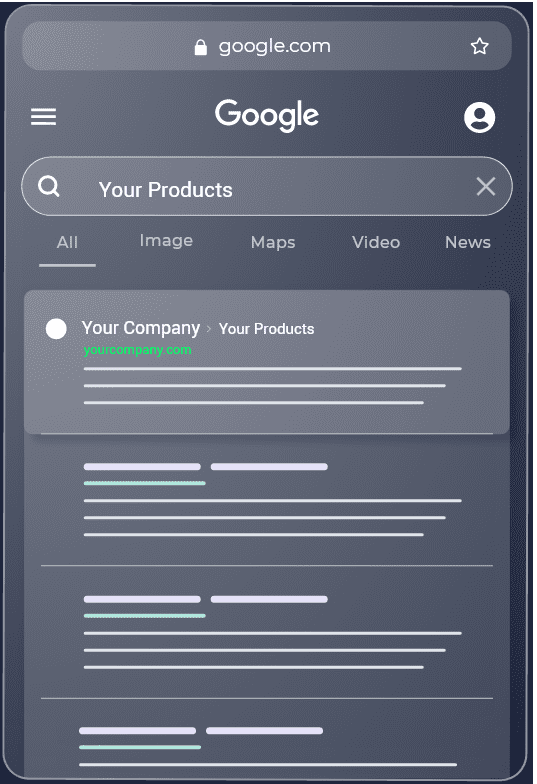Click the second search result placeholder title

pyautogui.click(x=206, y=466)
